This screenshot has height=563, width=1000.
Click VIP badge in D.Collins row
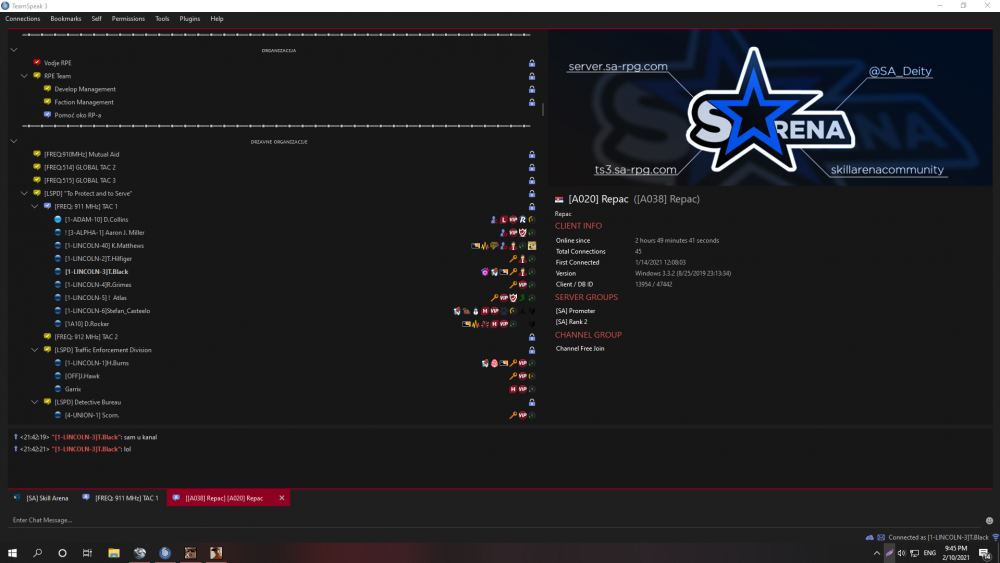coord(513,219)
